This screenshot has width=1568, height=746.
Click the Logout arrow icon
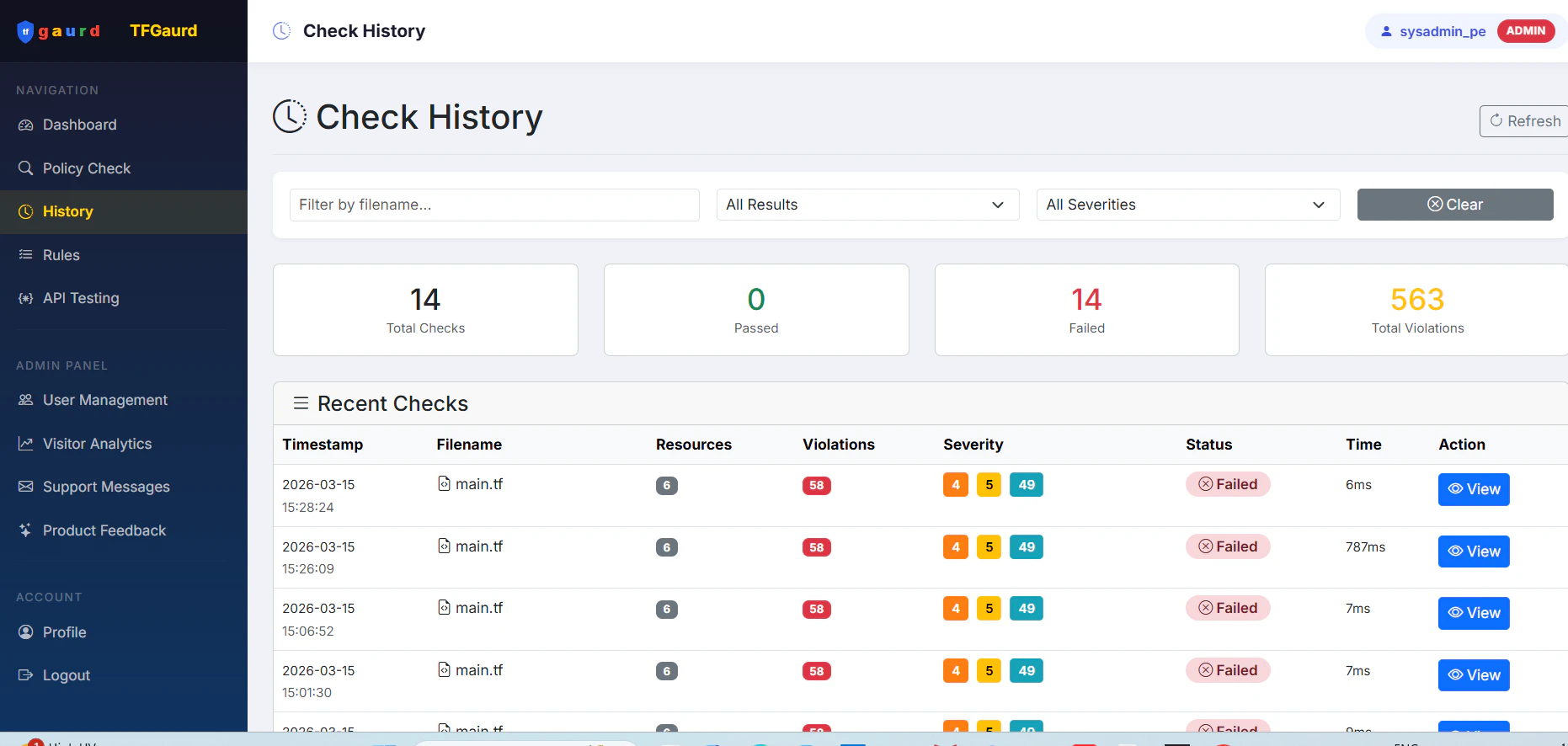(26, 675)
